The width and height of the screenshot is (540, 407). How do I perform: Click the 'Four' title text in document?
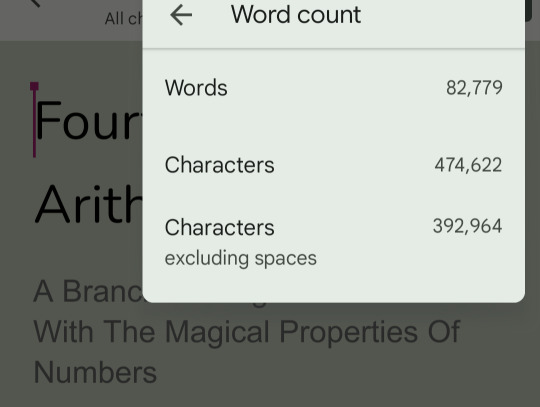tap(88, 121)
